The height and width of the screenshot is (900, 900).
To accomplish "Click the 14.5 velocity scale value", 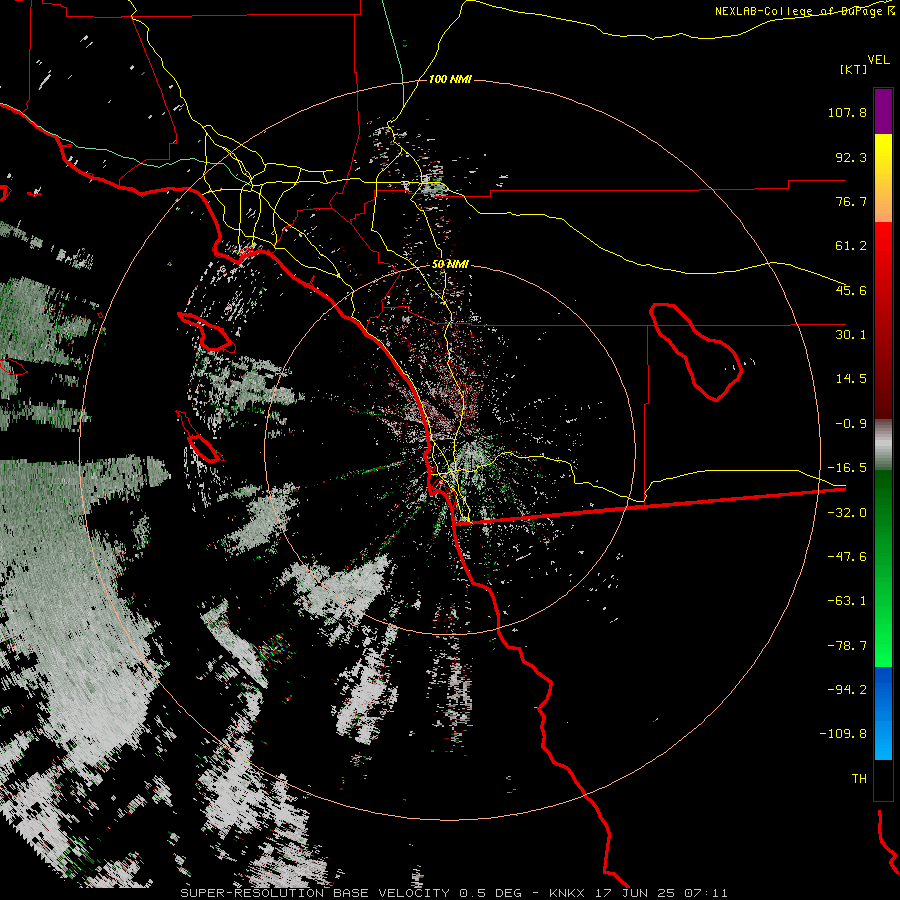I will tap(851, 379).
